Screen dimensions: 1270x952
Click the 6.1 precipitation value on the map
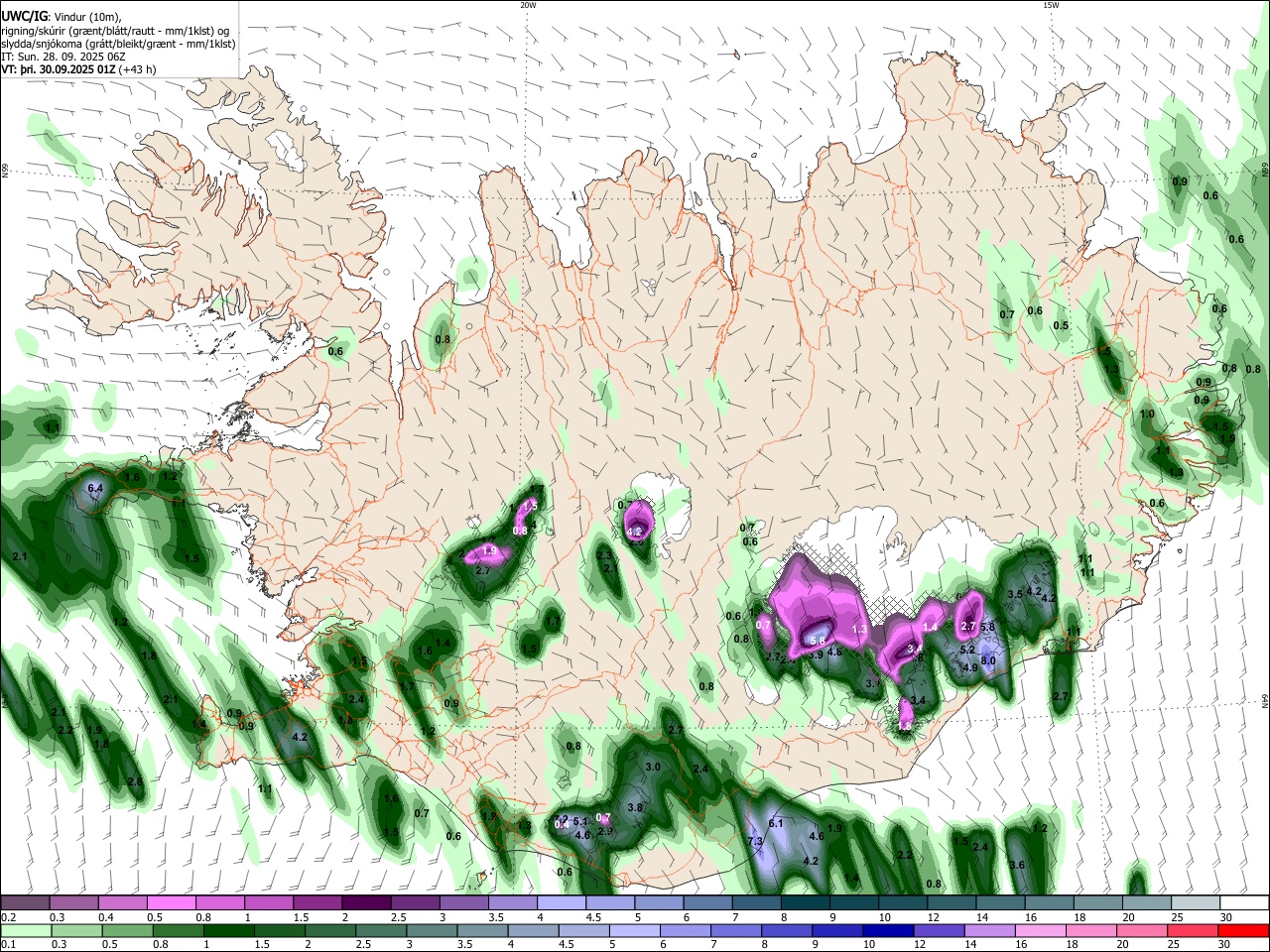point(776,823)
